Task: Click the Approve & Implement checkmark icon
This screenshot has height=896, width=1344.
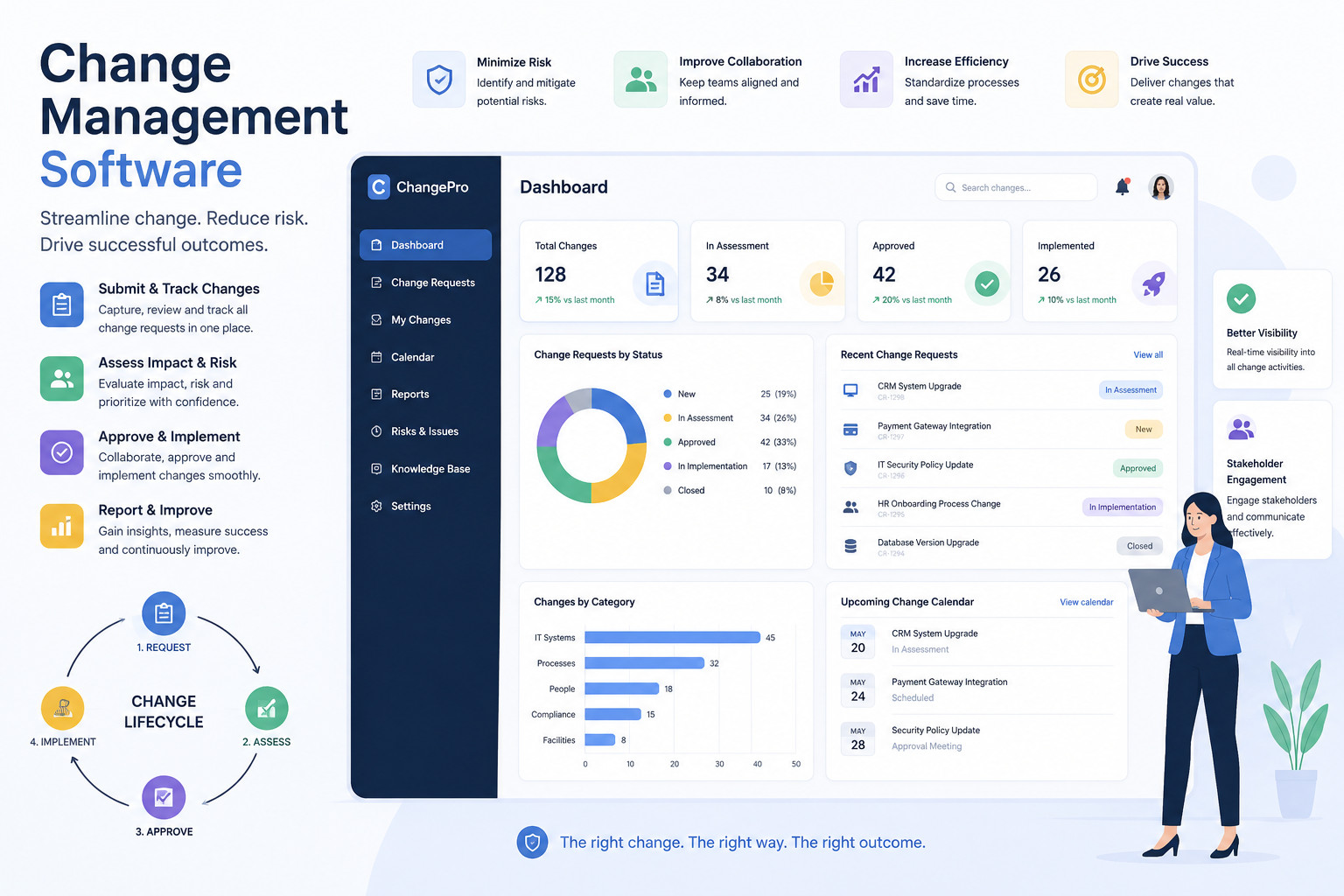Action: (62, 452)
